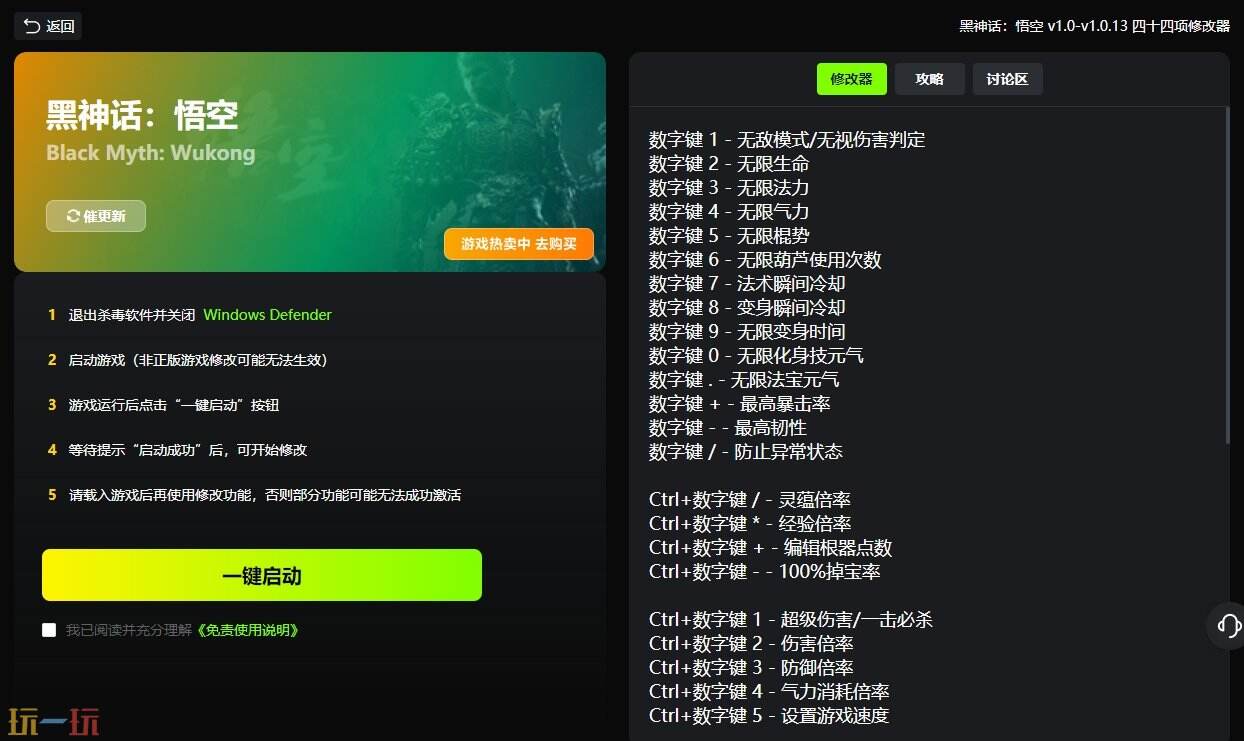Click Ctrl+数字键 4 - 气力消耗倍率 line

click(769, 692)
